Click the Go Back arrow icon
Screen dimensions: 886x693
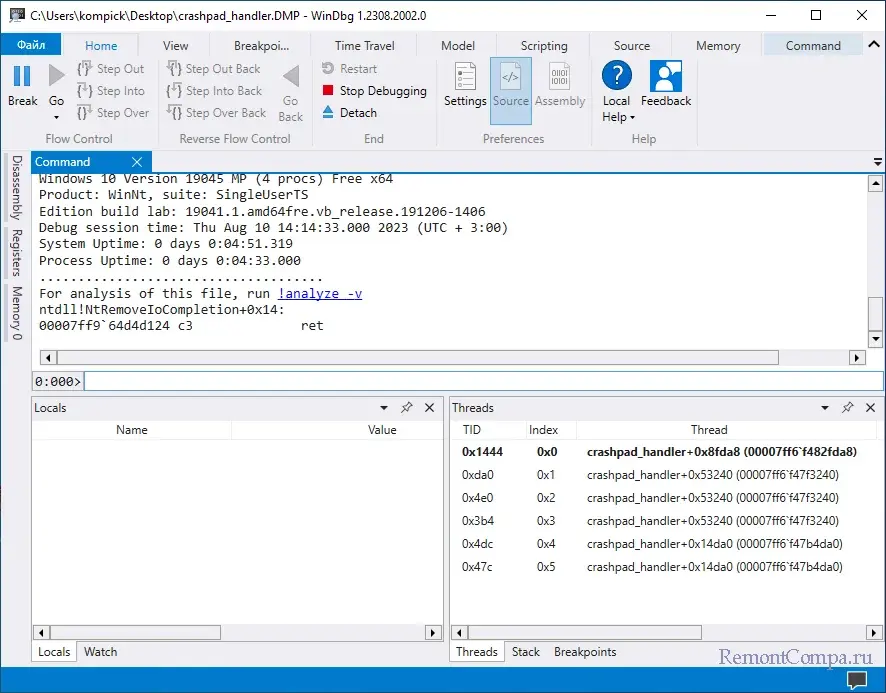[291, 77]
